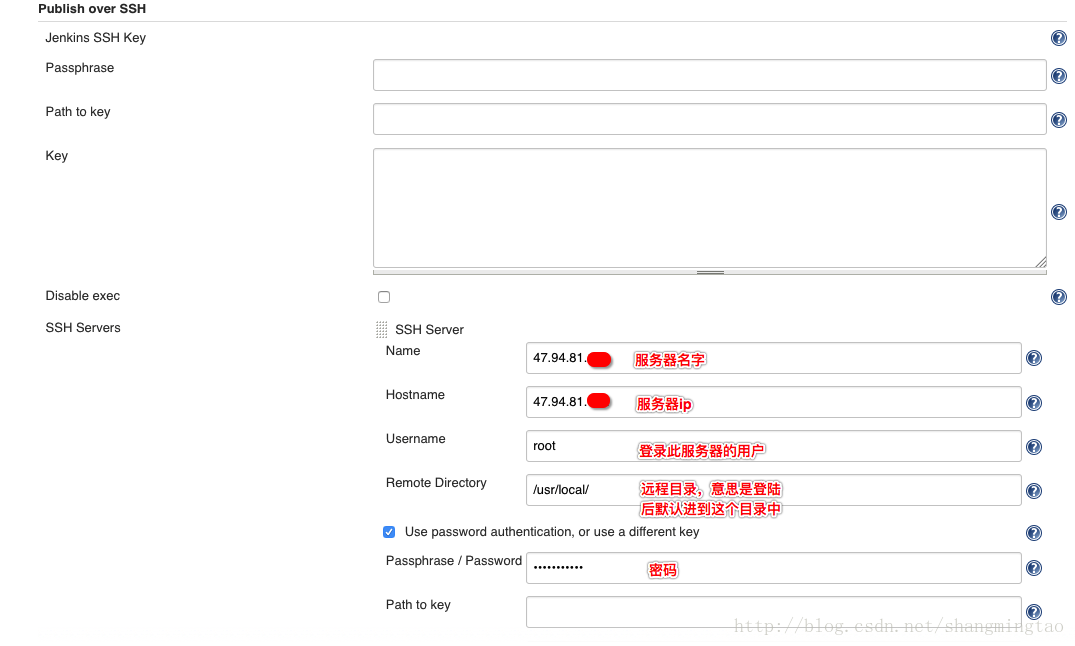This screenshot has height=646, width=1075.
Task: Click the Remote Directory field /usr/local/
Action: [773, 490]
